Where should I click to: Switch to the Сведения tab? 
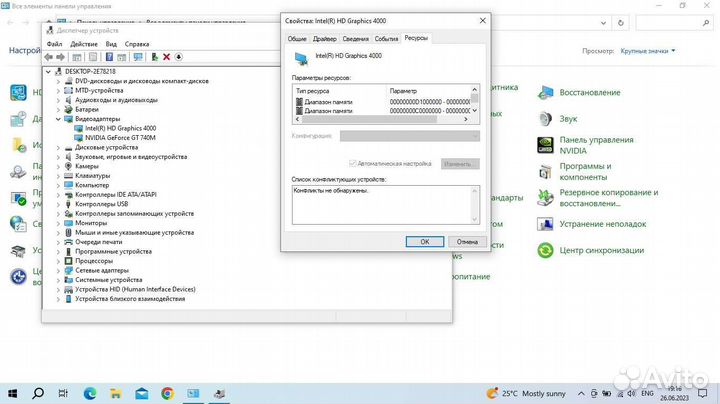[x=355, y=39]
